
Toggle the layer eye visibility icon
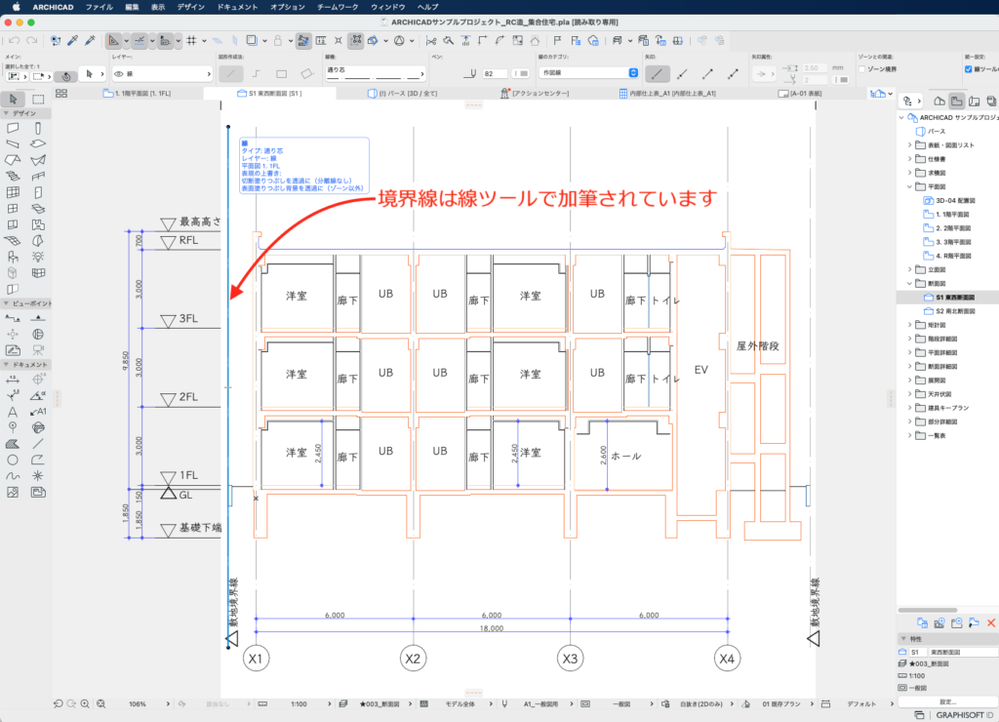pyautogui.click(x=119, y=74)
